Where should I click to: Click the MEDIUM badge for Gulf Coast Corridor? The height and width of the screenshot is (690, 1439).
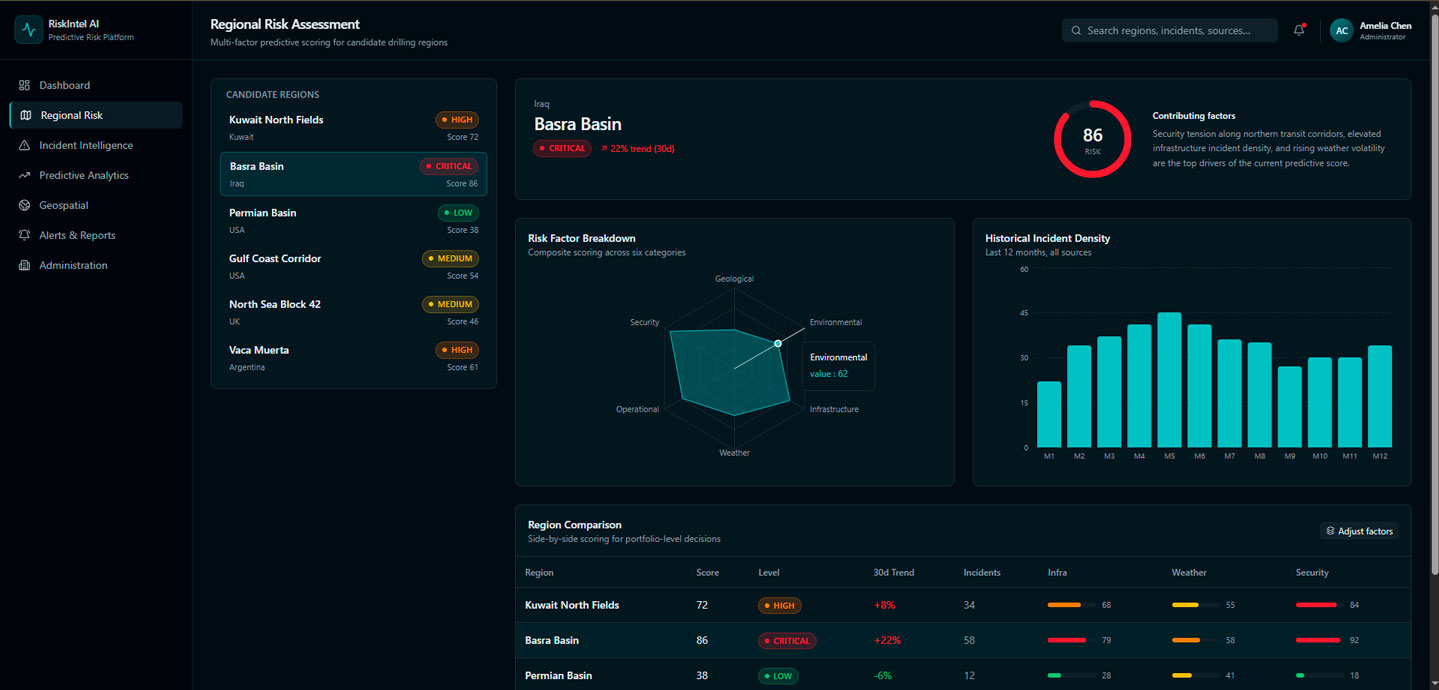pyautogui.click(x=450, y=258)
